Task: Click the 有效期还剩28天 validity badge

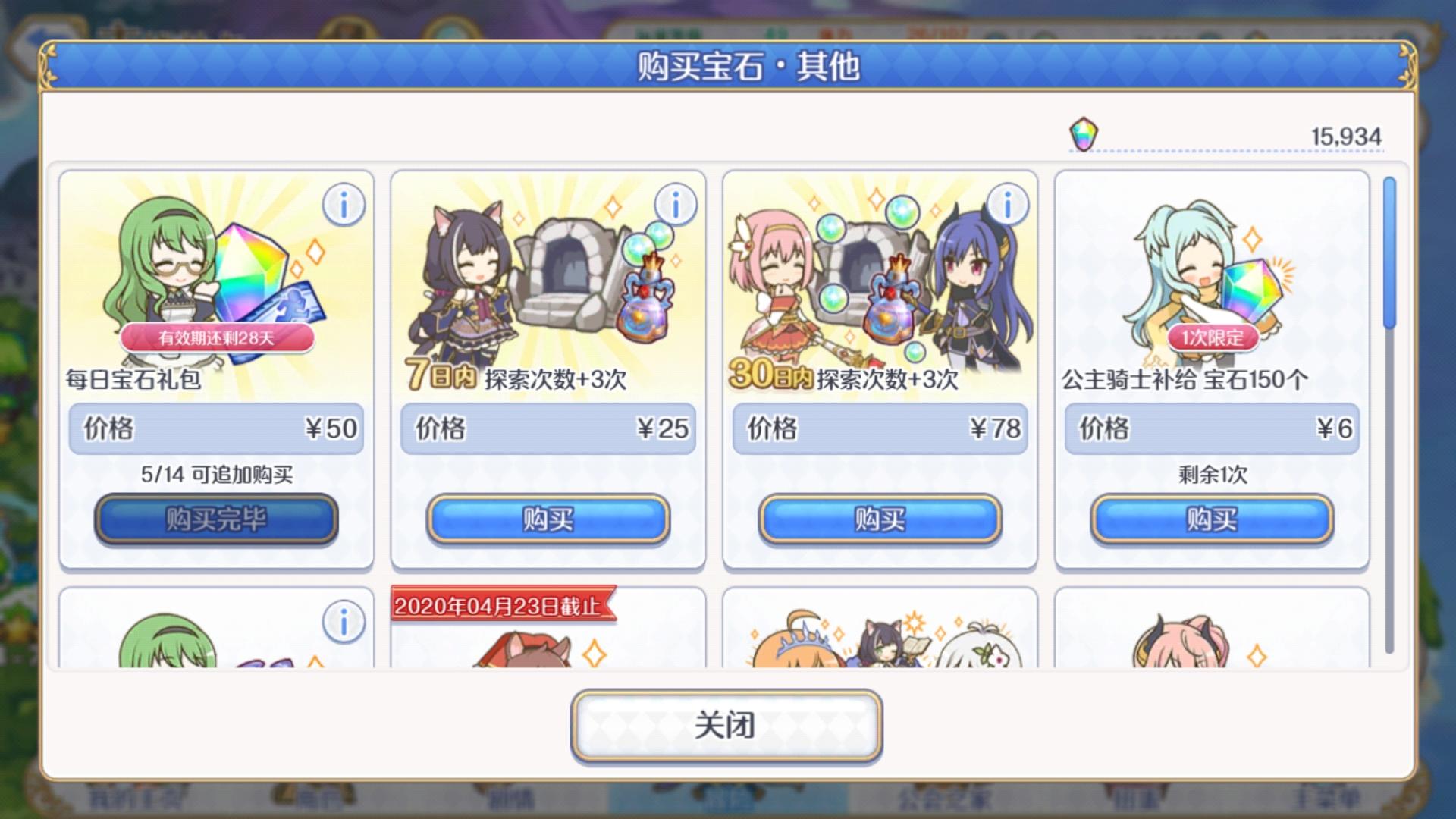Action: (217, 337)
